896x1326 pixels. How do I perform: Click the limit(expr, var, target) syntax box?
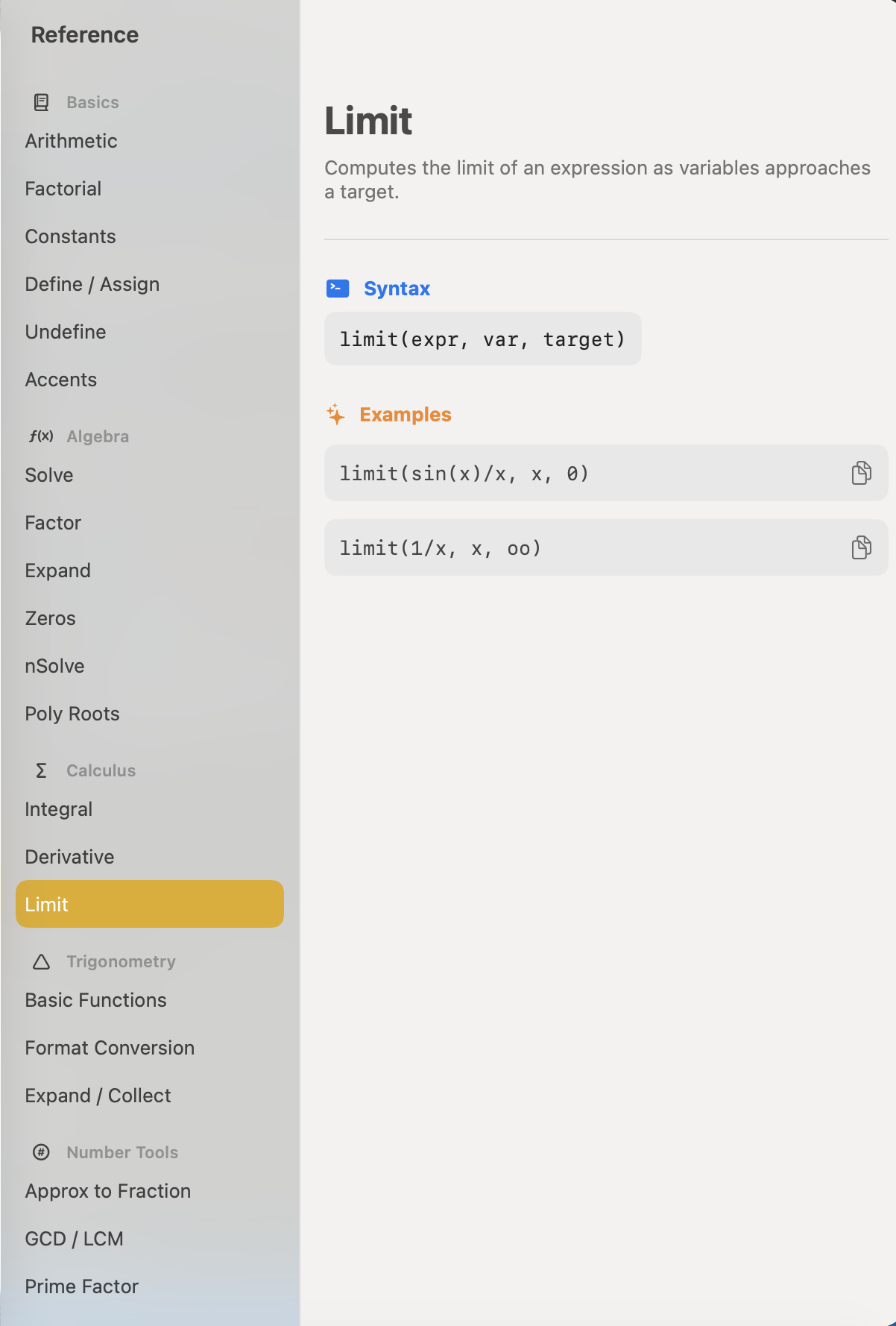[482, 339]
